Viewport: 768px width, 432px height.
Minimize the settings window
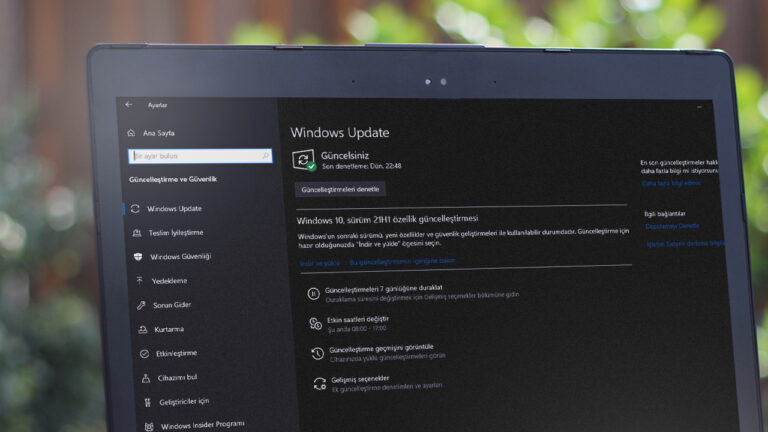click(x=699, y=106)
